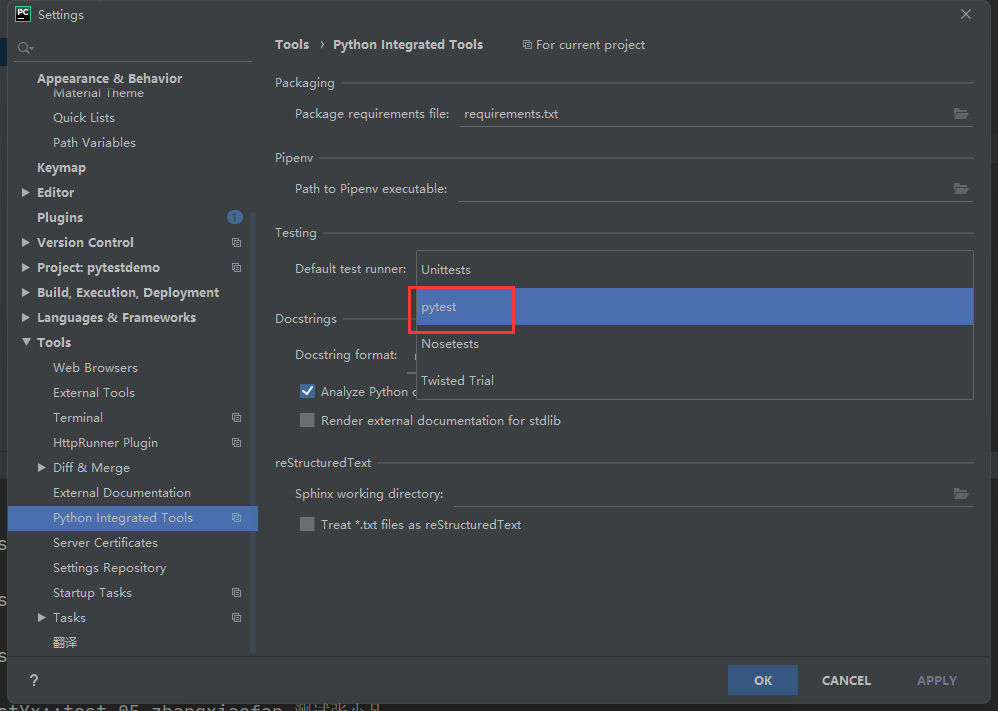The width and height of the screenshot is (998, 711).
Task: Browse for Pipenv executable folder icon
Action: (x=960, y=188)
